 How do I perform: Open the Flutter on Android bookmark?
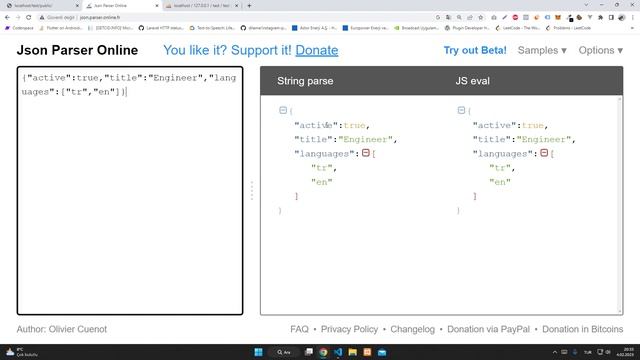pyautogui.click(x=61, y=28)
